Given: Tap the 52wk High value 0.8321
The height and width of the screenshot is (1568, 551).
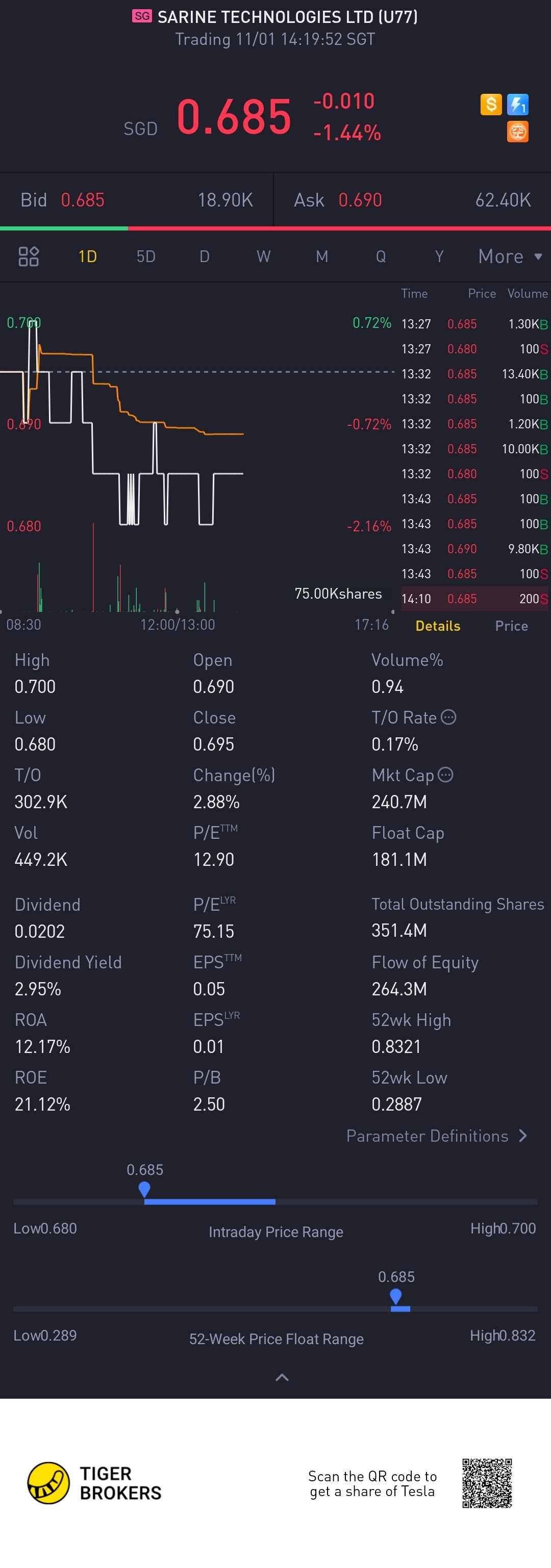Looking at the screenshot, I should pyautogui.click(x=396, y=1046).
